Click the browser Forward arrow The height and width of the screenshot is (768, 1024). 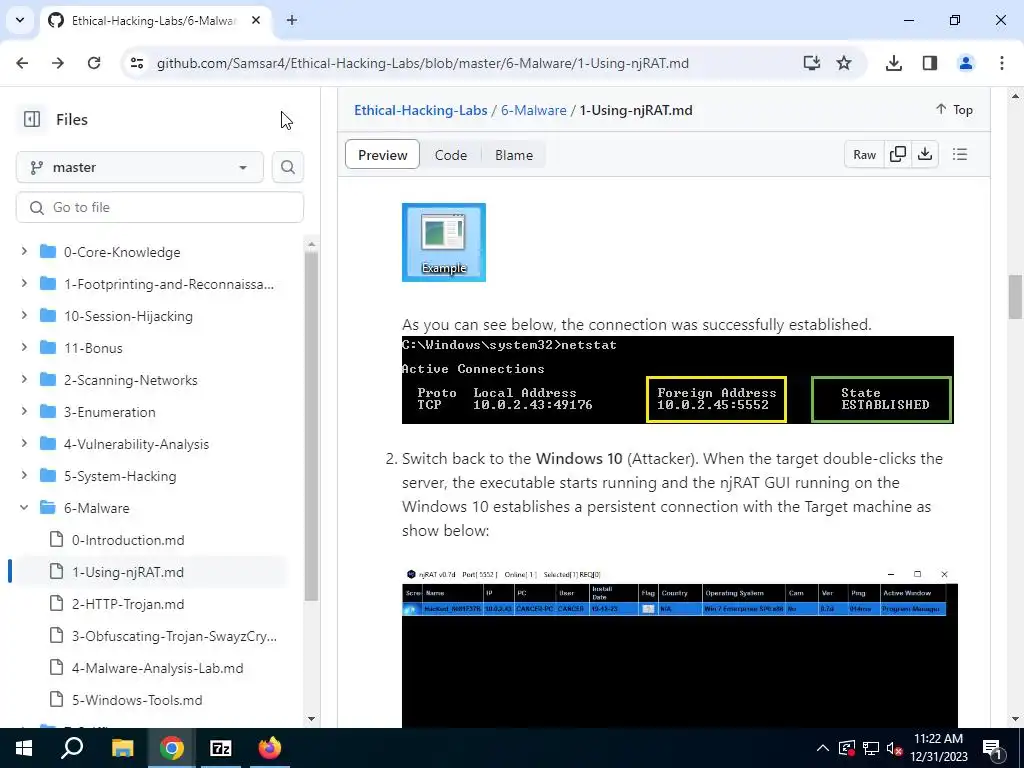point(58,63)
